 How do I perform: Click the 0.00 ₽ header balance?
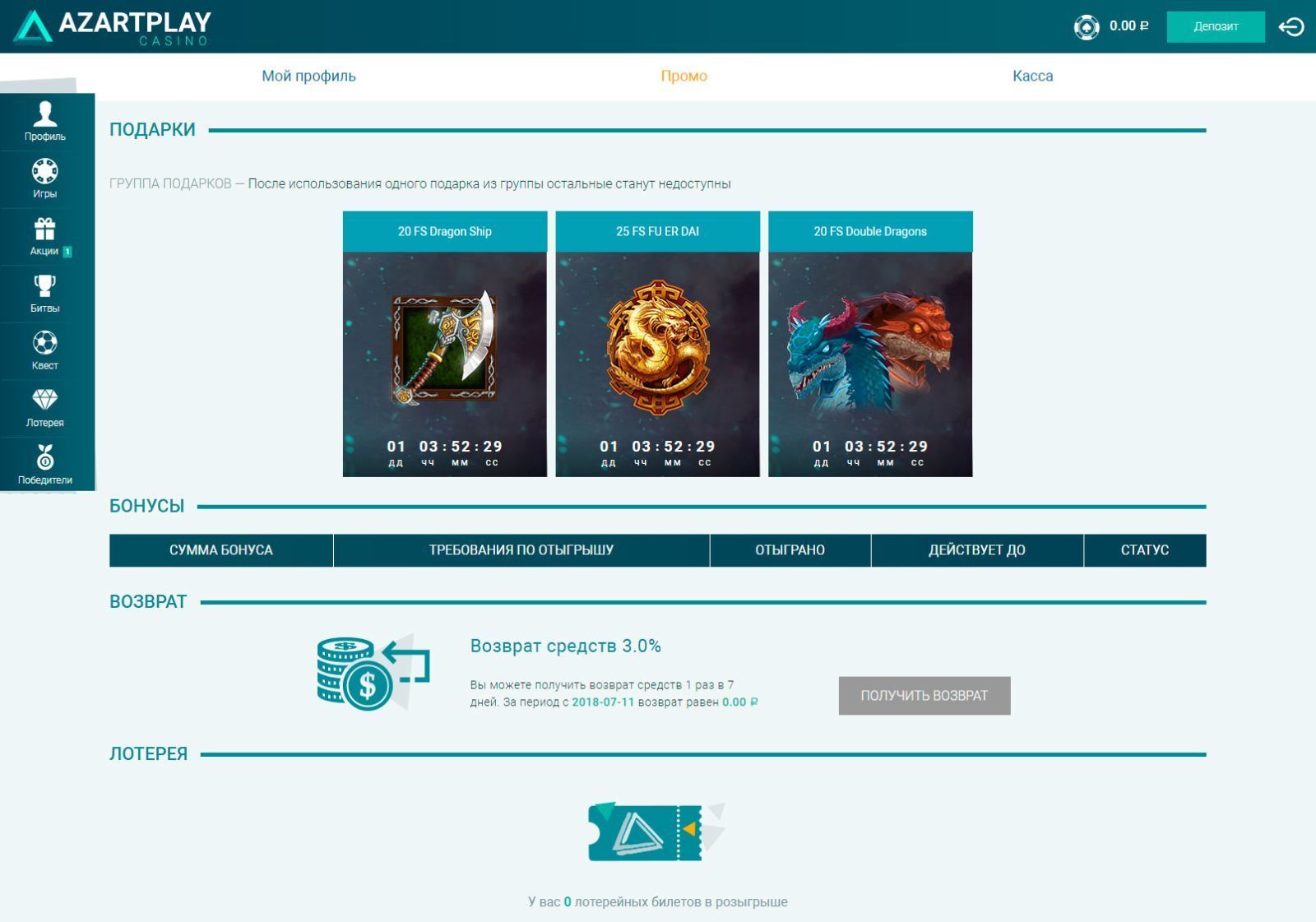coord(1129,26)
